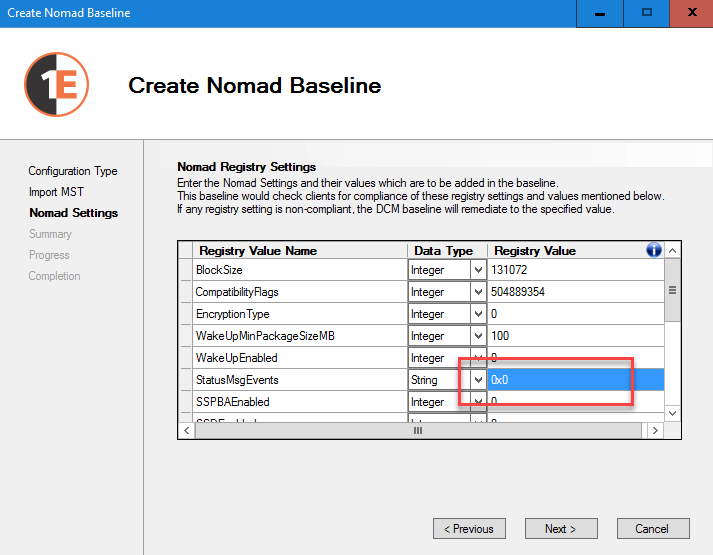Click the blue info icon in table header

click(x=654, y=250)
